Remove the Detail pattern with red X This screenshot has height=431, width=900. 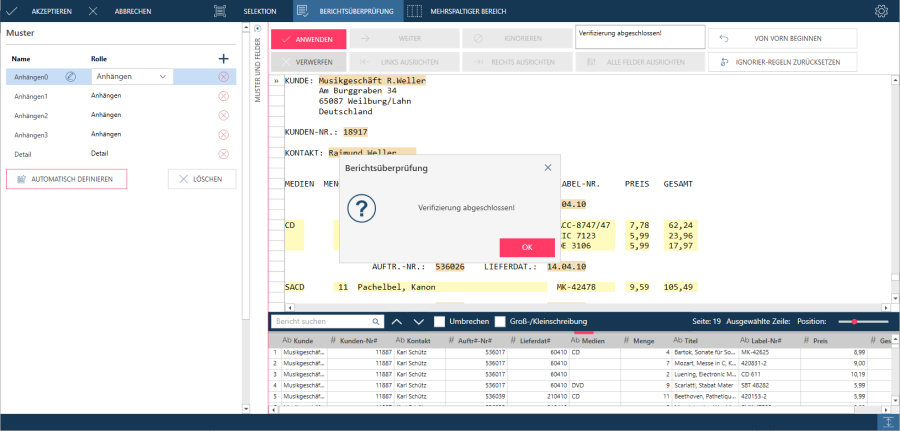(223, 154)
